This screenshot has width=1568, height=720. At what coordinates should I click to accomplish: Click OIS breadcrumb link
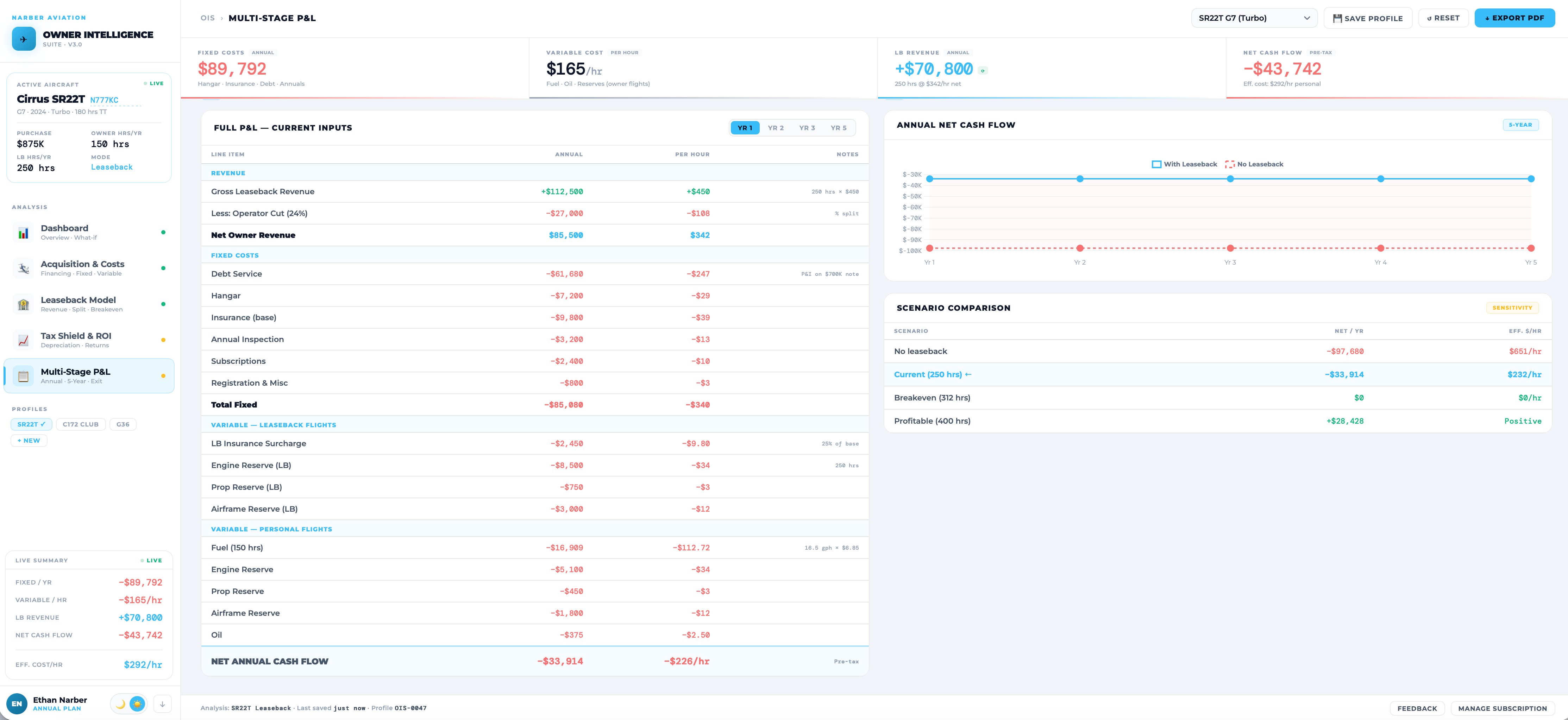point(208,18)
